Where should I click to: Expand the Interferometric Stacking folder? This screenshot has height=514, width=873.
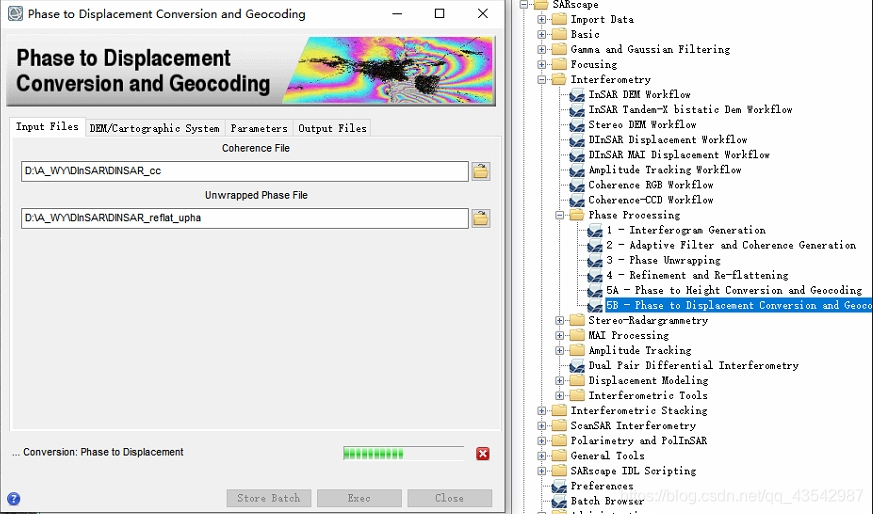point(541,410)
